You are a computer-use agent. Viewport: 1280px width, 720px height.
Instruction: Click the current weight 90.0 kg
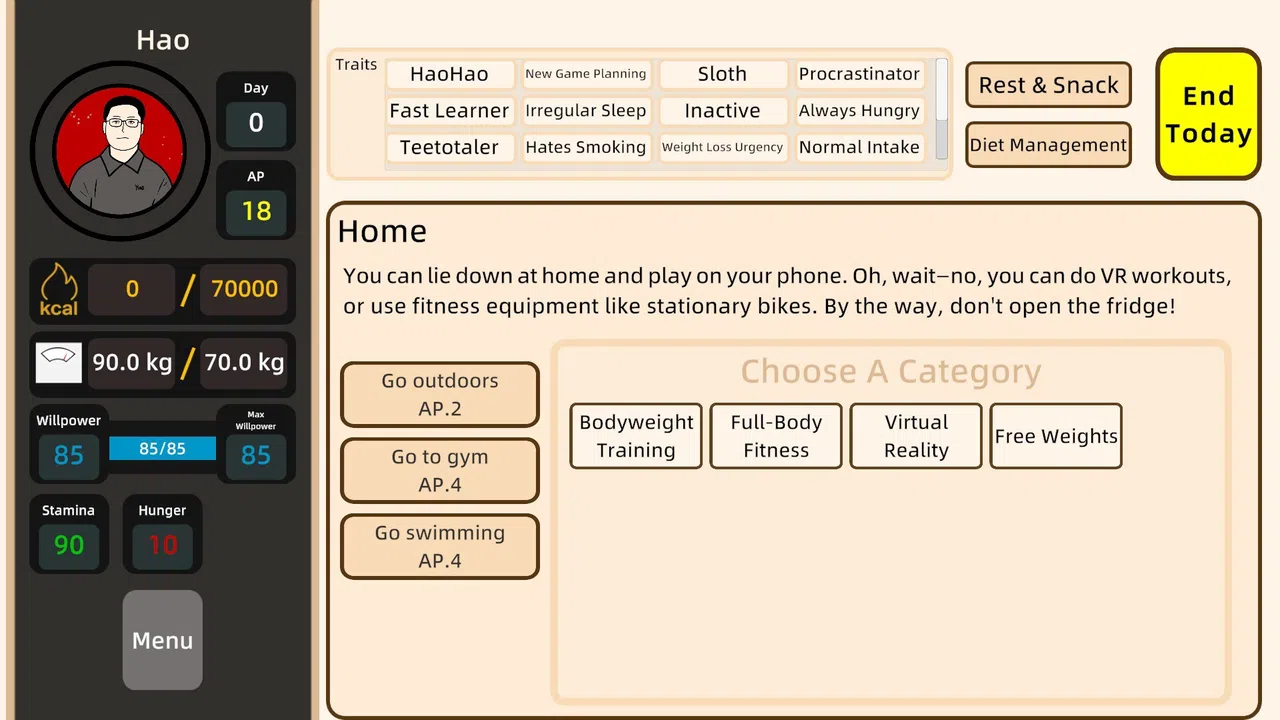pyautogui.click(x=132, y=362)
